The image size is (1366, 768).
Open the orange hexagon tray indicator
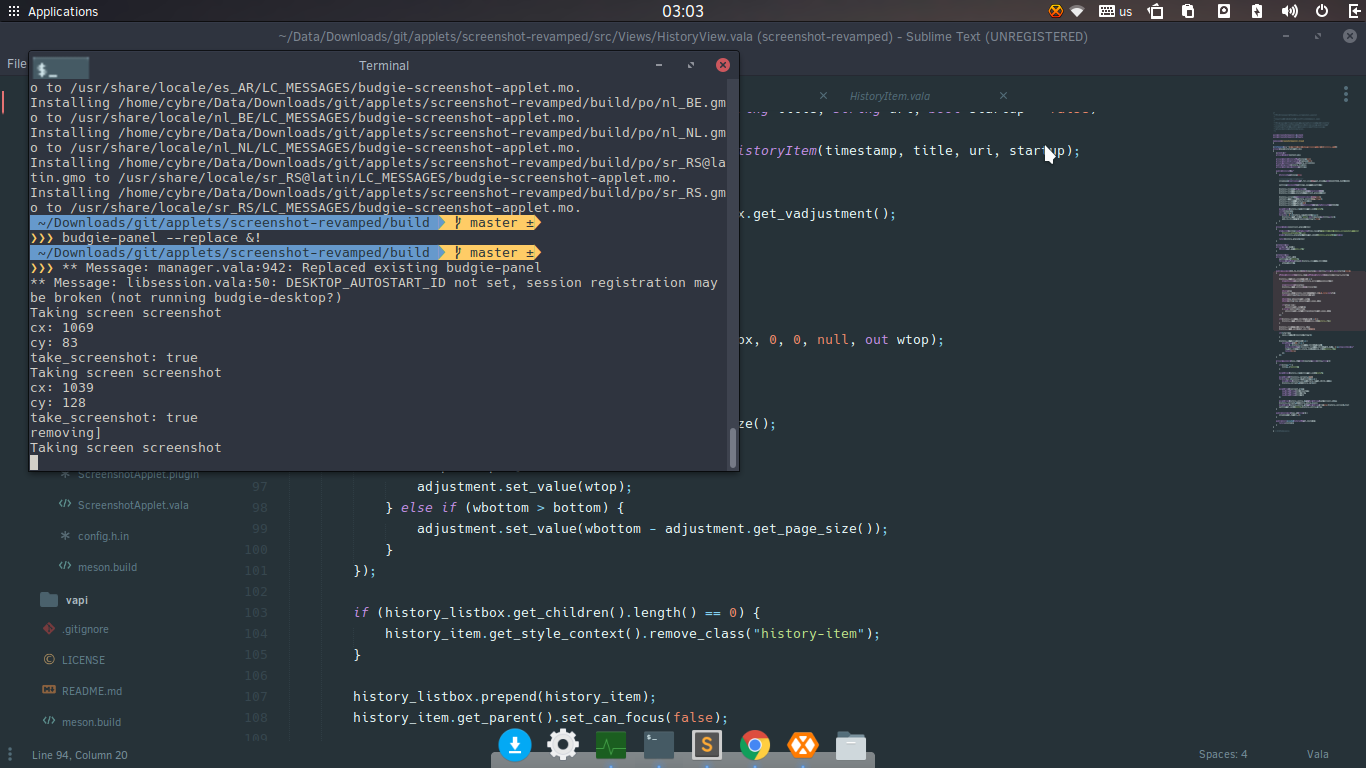1055,12
